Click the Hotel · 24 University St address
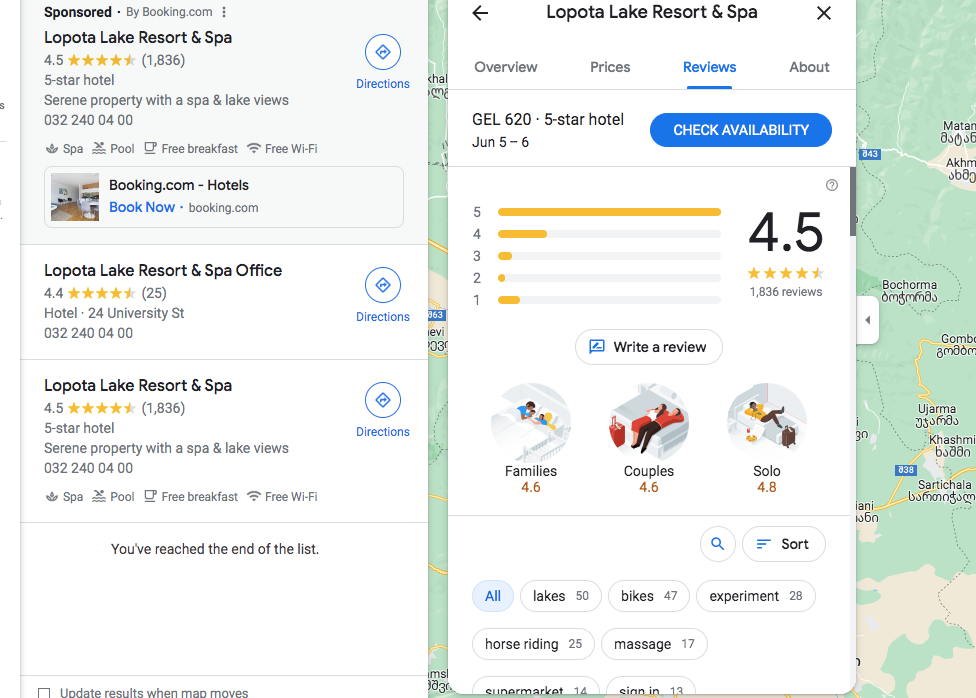 pos(114,313)
